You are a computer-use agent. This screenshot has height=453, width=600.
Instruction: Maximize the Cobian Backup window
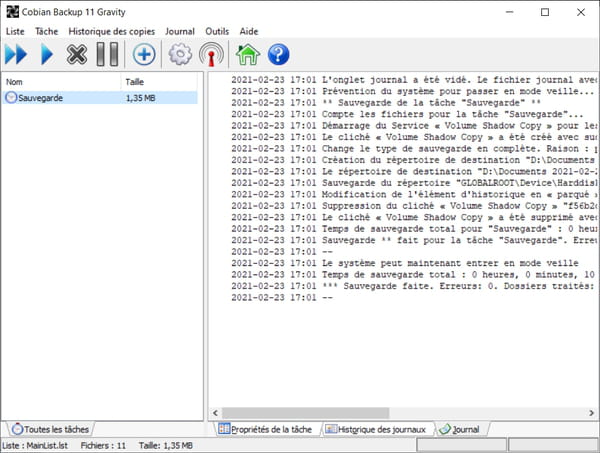(x=545, y=12)
